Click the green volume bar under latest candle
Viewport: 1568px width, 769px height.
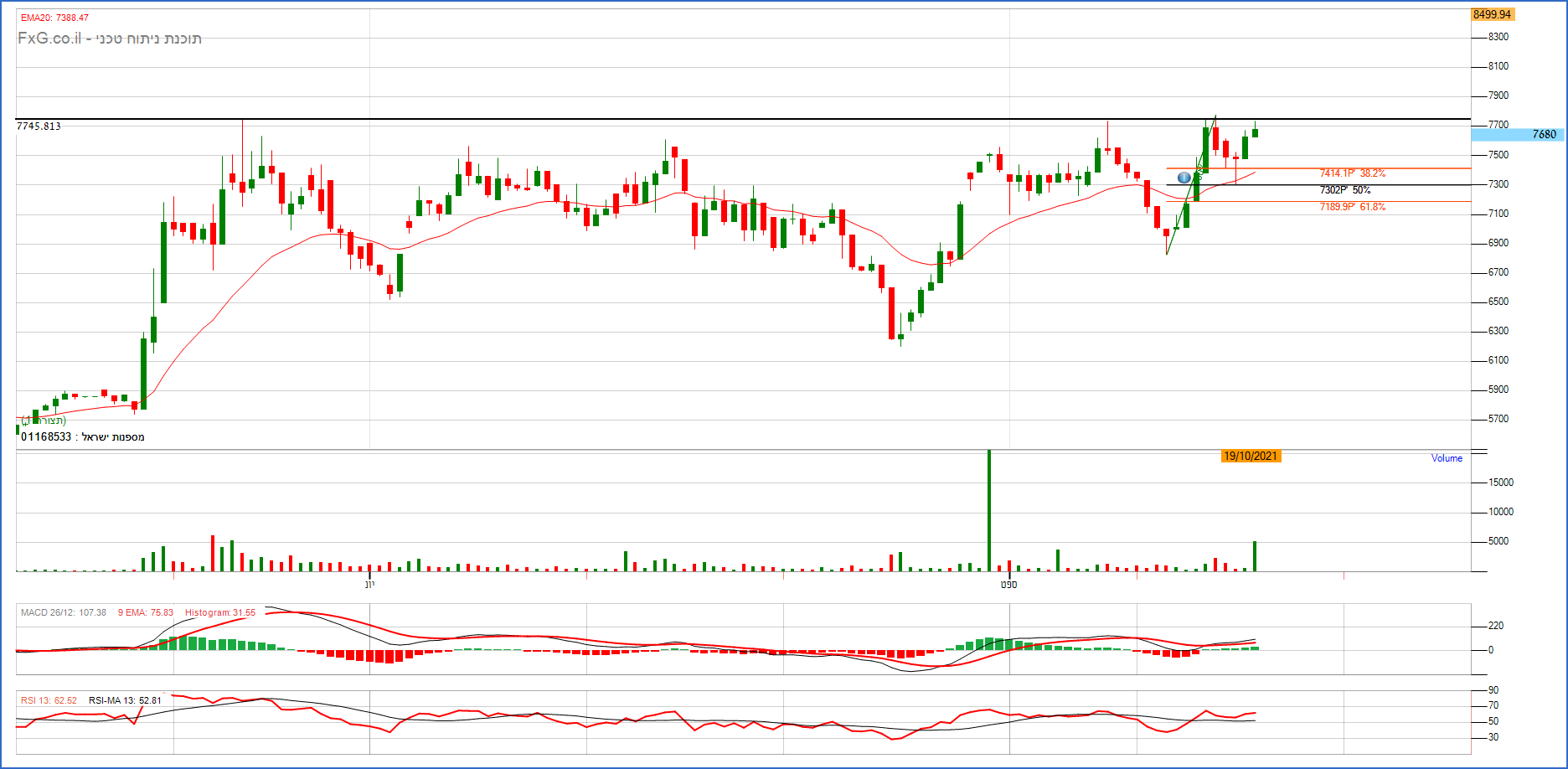[x=1255, y=556]
